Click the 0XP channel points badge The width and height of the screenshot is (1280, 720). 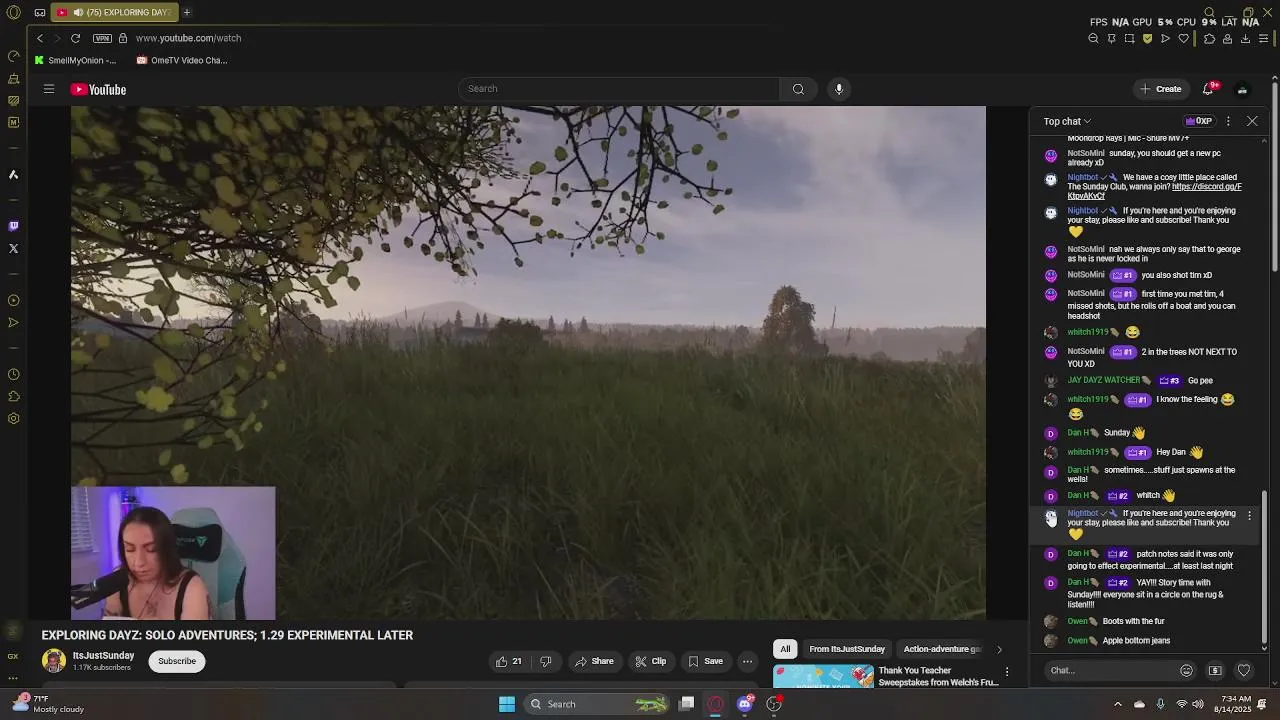1198,121
